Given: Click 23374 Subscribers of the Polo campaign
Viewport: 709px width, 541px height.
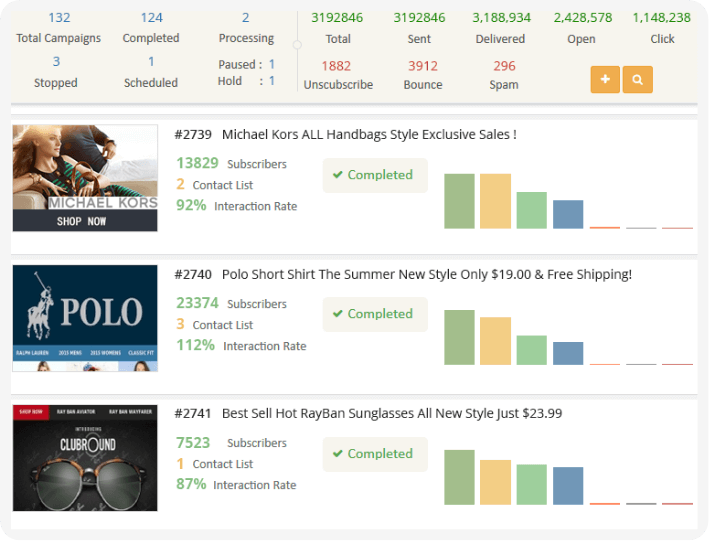Looking at the screenshot, I should click(231, 303).
